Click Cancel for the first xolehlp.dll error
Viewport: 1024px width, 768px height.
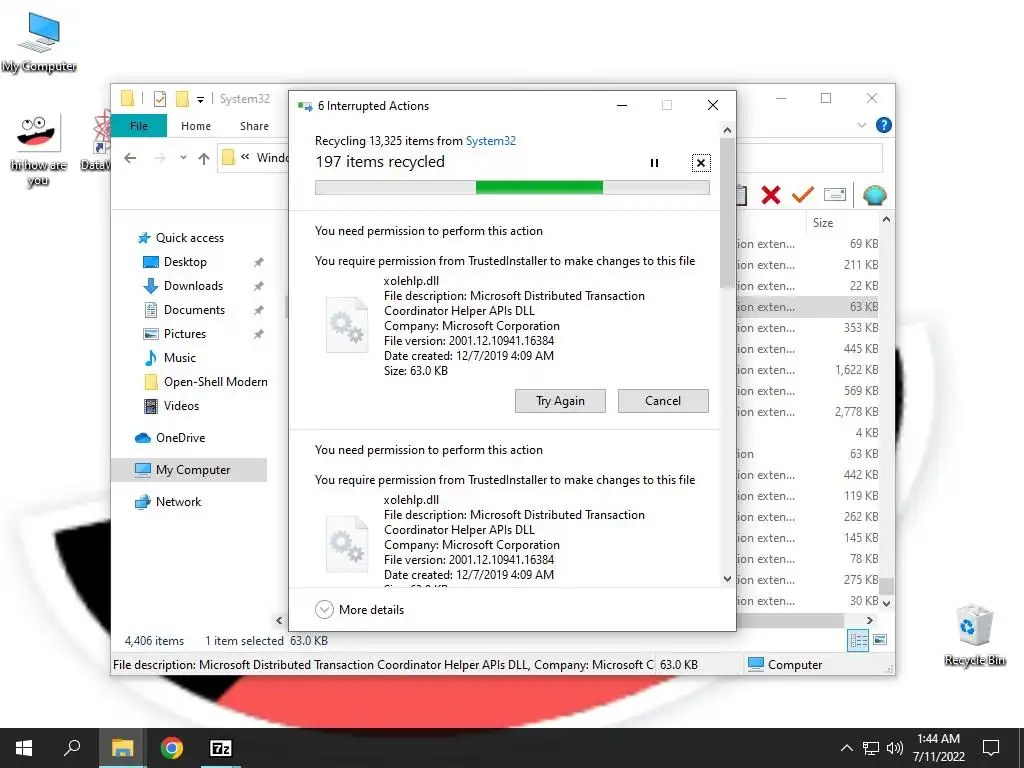663,401
